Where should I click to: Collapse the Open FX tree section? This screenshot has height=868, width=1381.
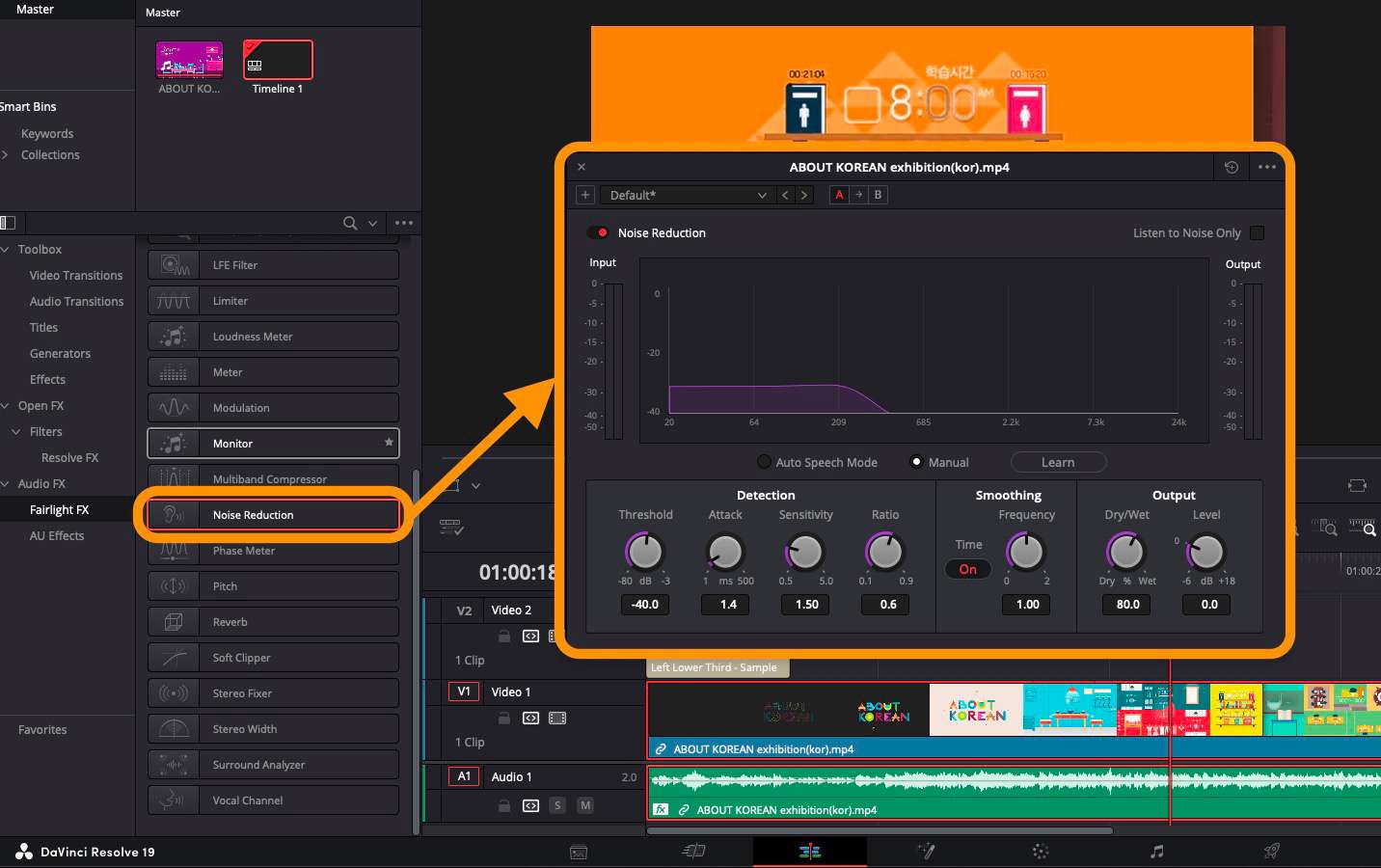click(x=6, y=405)
